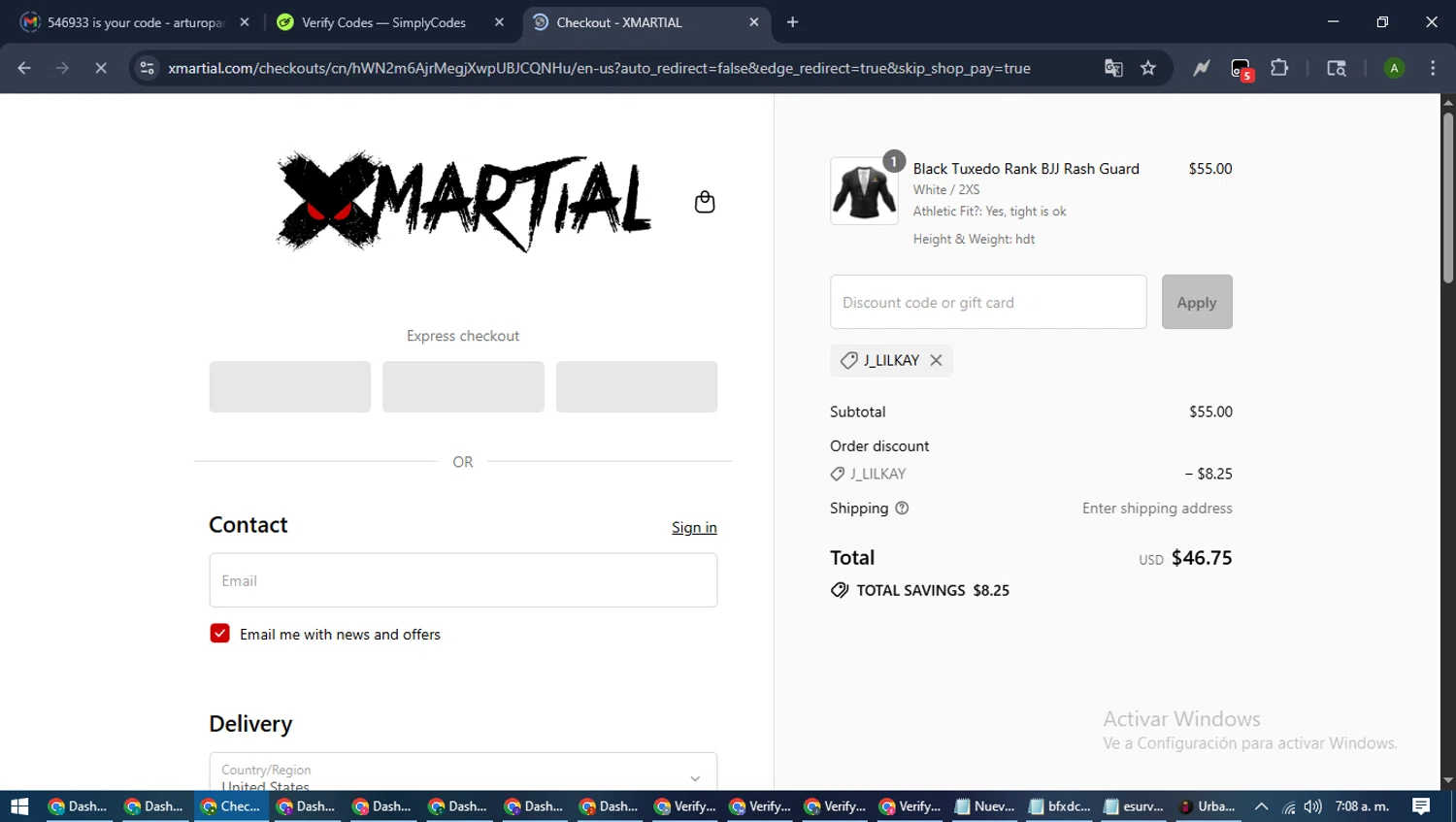
Task: Click the browser address bar URL
Action: [599, 68]
